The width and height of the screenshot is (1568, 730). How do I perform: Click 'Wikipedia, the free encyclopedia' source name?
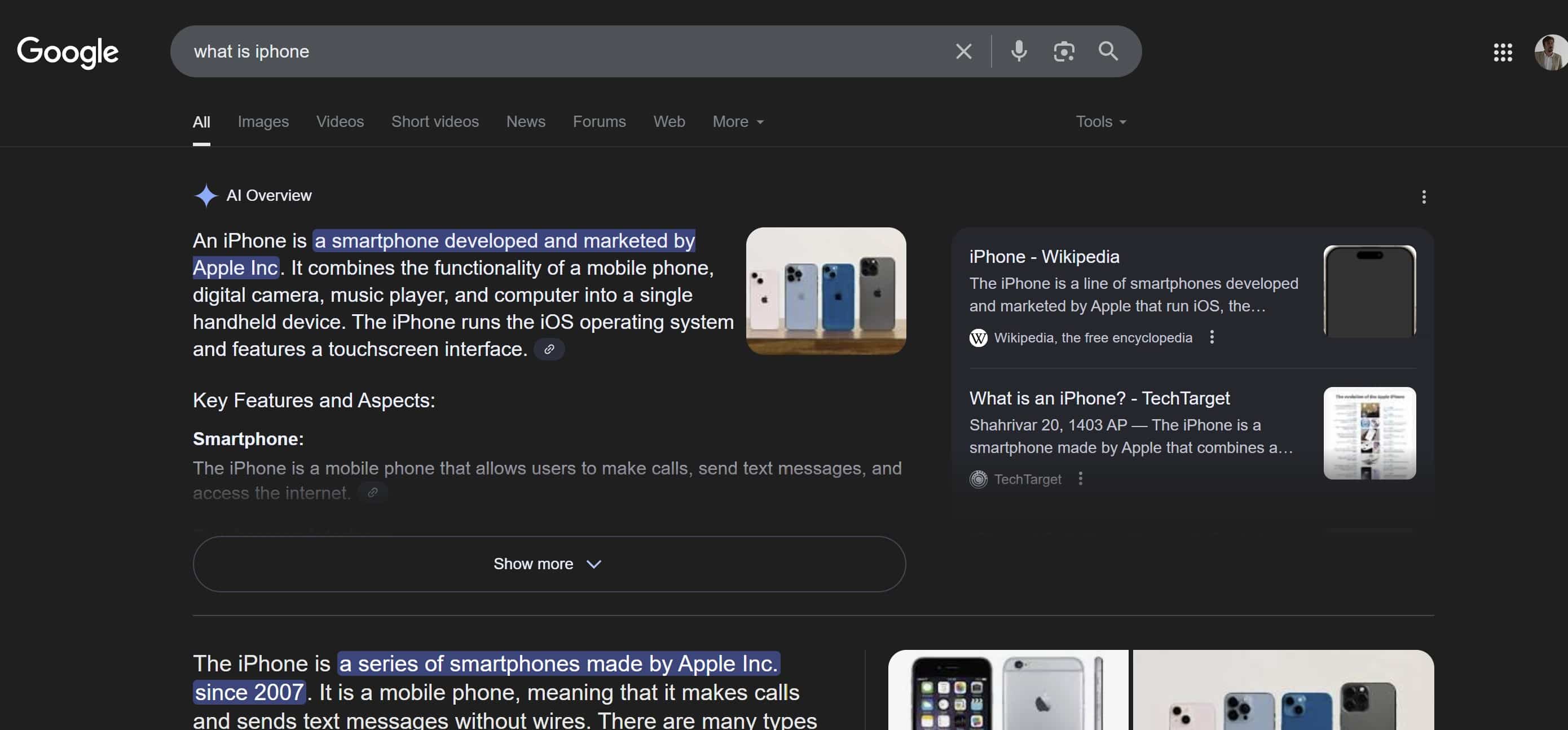tap(1093, 338)
